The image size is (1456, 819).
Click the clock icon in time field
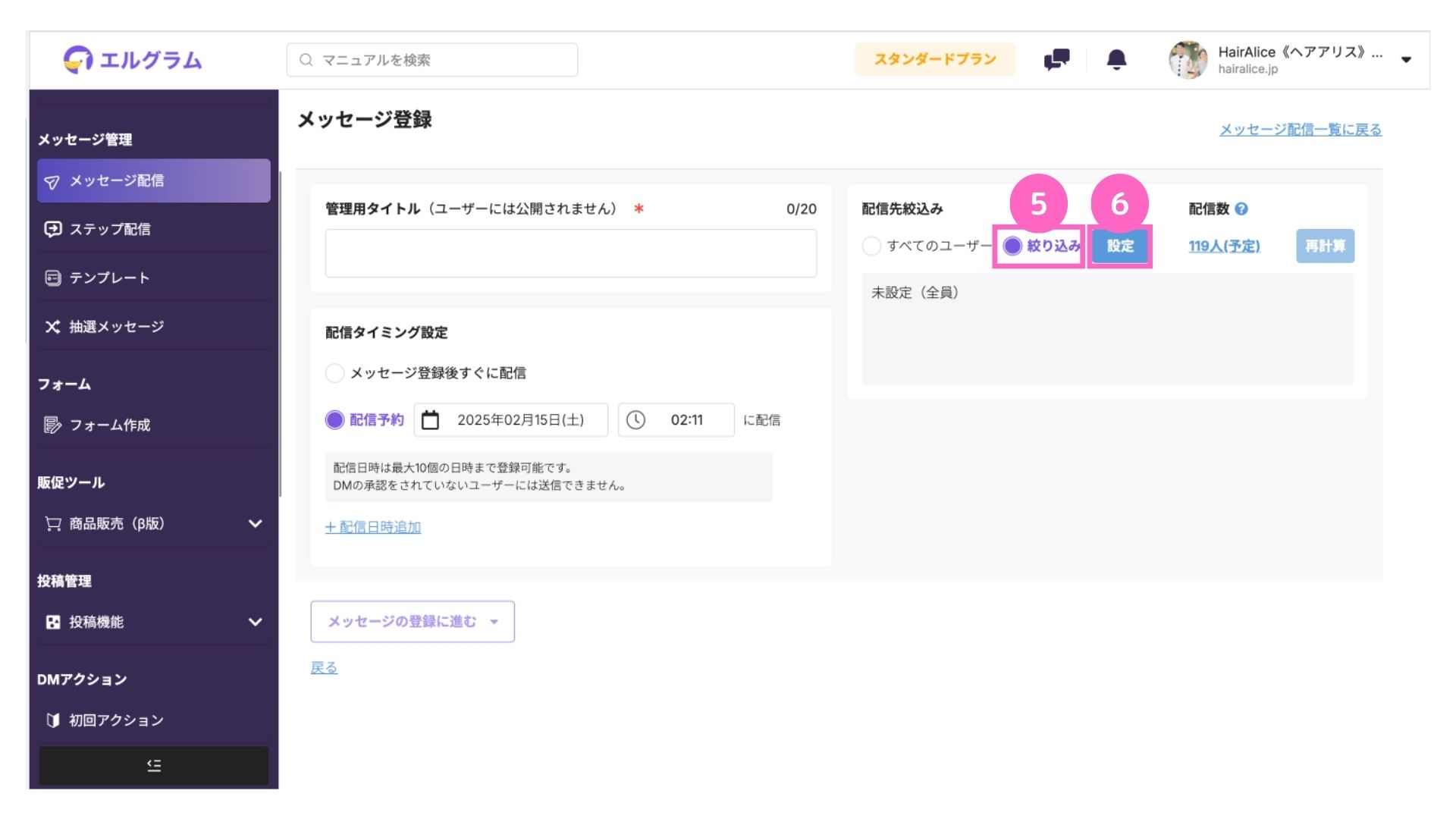[x=635, y=420]
